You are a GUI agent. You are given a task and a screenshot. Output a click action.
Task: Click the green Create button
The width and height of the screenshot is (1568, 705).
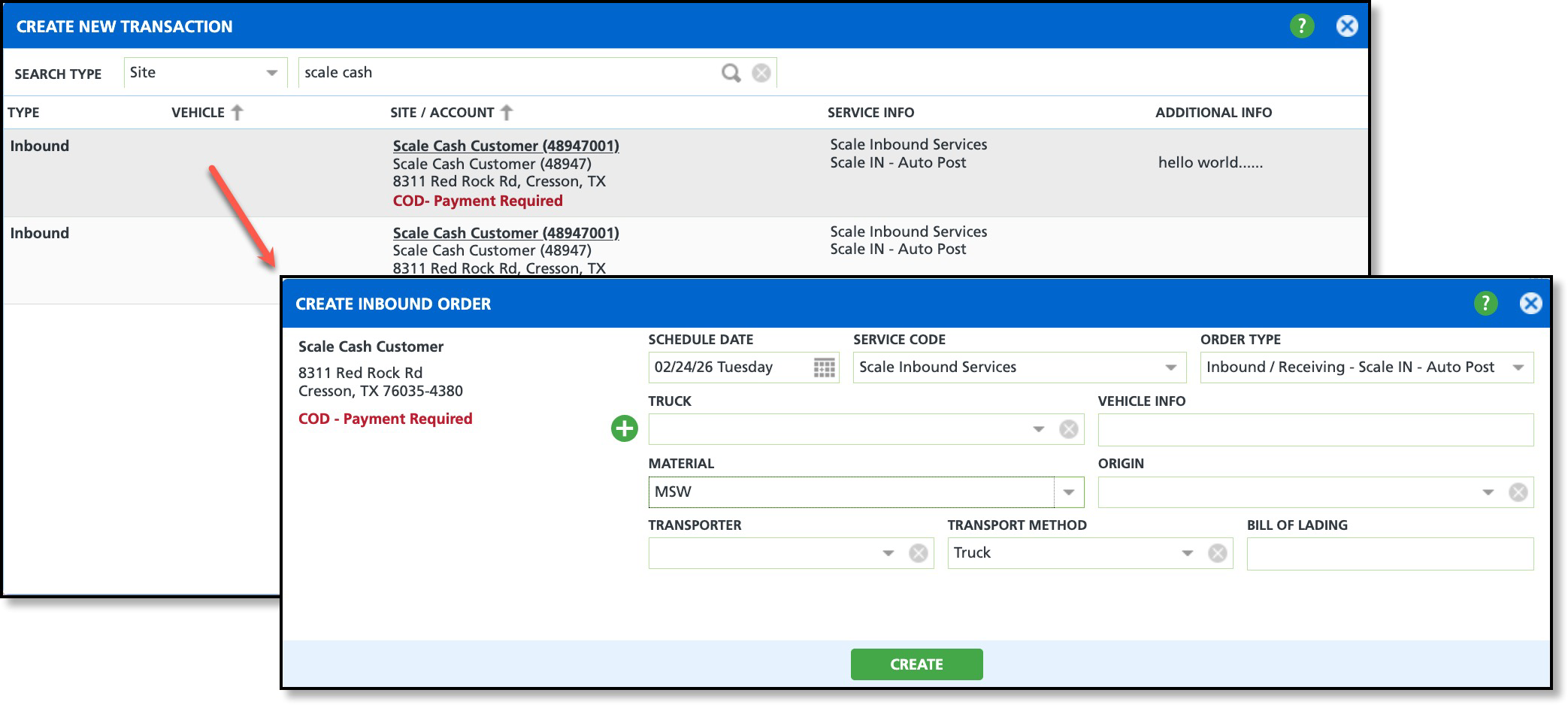coord(916,664)
